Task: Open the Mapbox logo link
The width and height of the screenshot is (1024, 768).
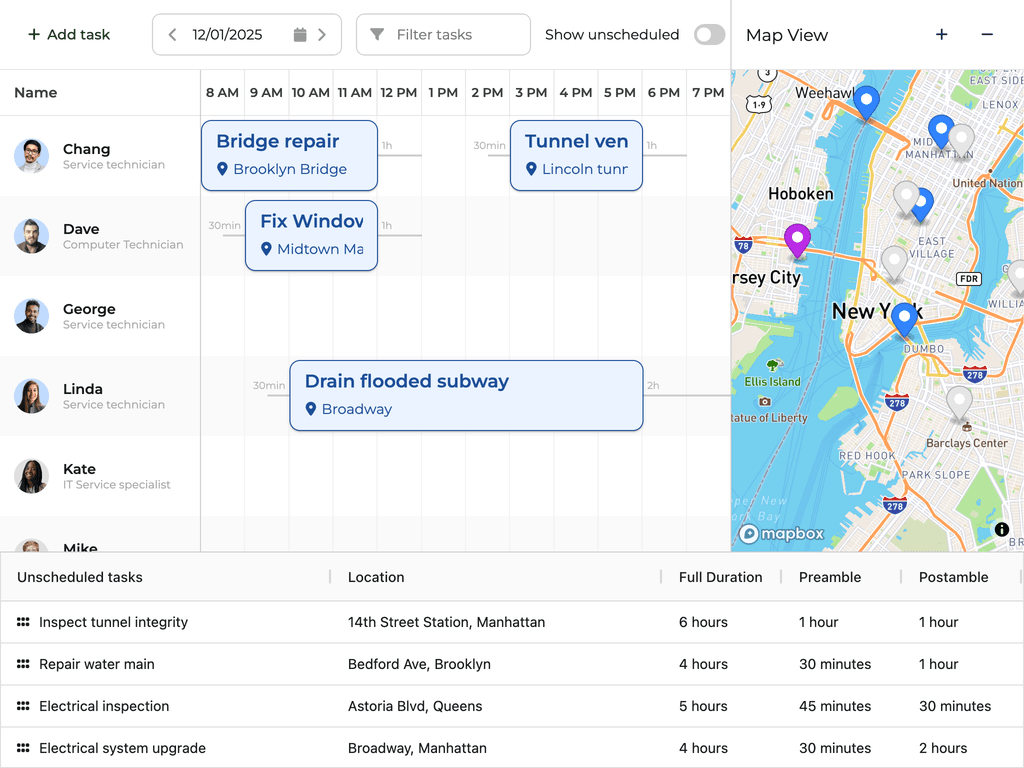Action: [782, 534]
